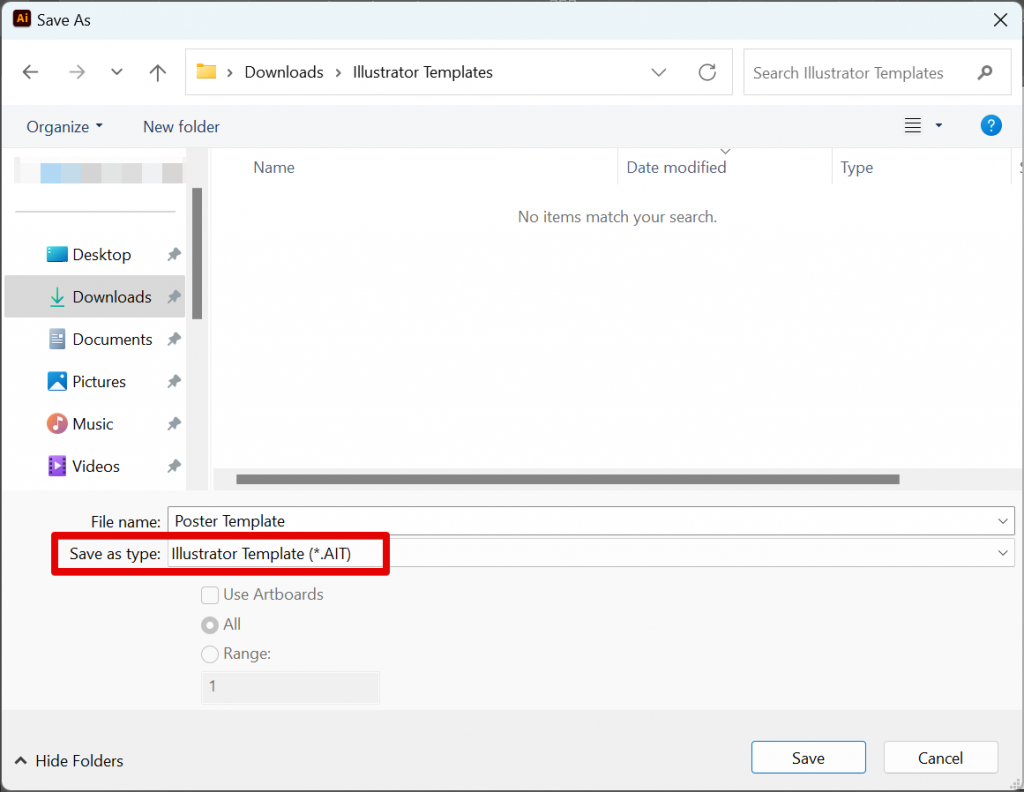
Task: Unpin Desktop from quick access
Action: [x=174, y=255]
